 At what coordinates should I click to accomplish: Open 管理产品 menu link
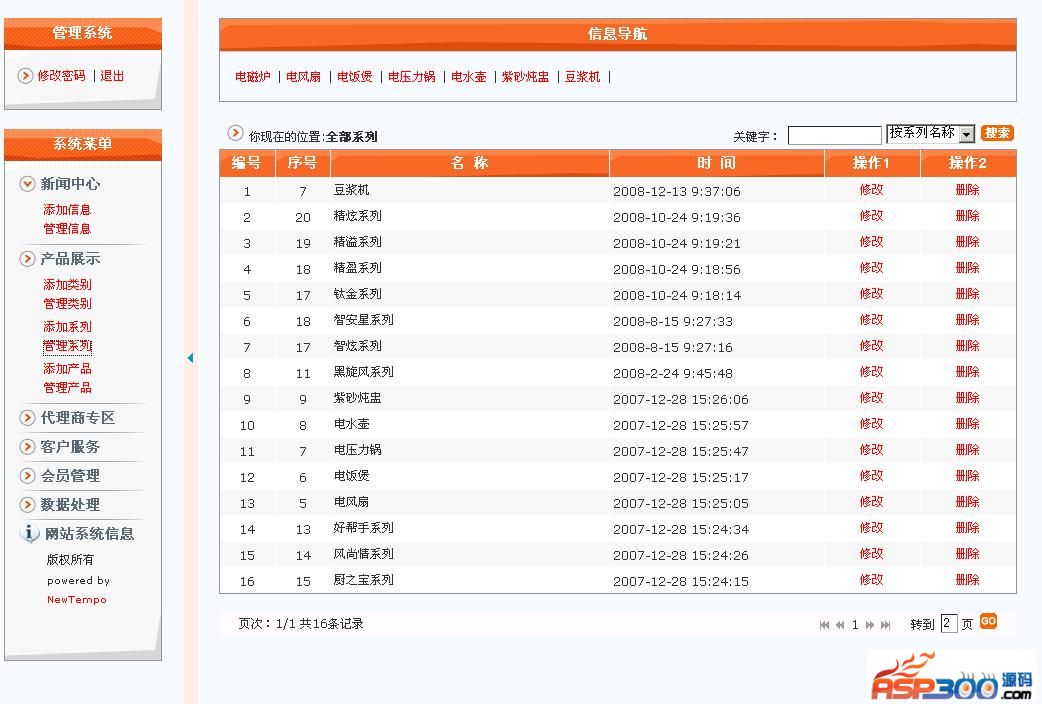point(67,388)
